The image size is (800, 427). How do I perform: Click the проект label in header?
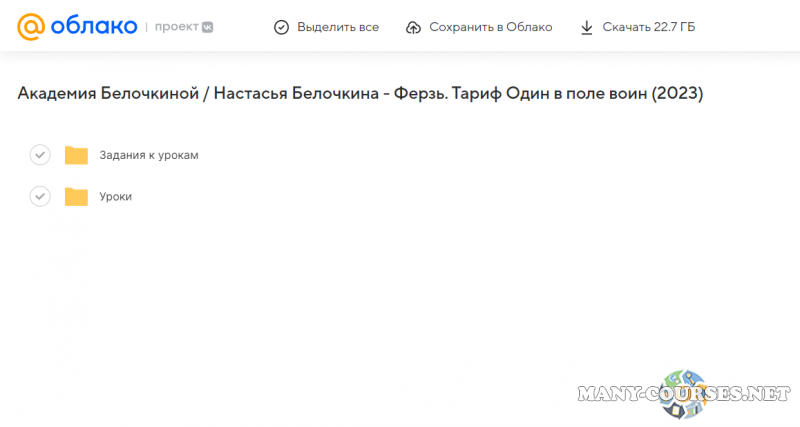pyautogui.click(x=176, y=27)
